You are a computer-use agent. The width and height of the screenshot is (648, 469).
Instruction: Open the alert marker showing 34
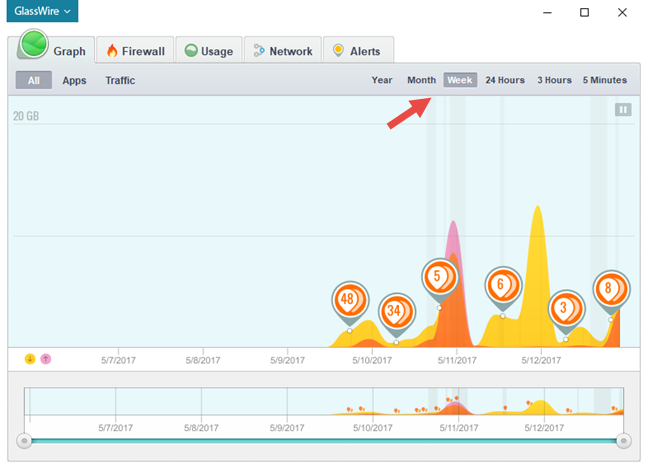[x=397, y=312]
